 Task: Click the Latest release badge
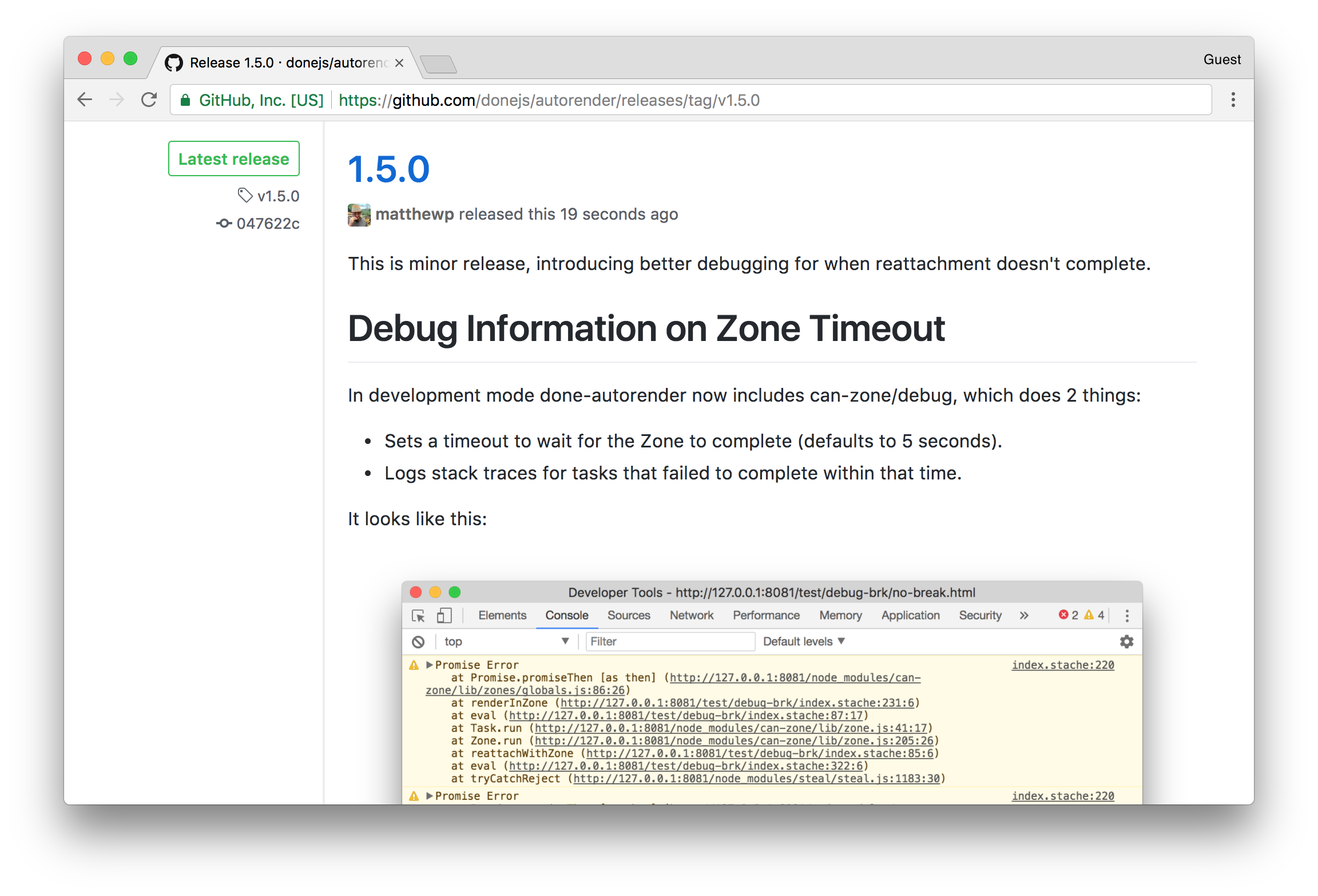click(x=233, y=158)
